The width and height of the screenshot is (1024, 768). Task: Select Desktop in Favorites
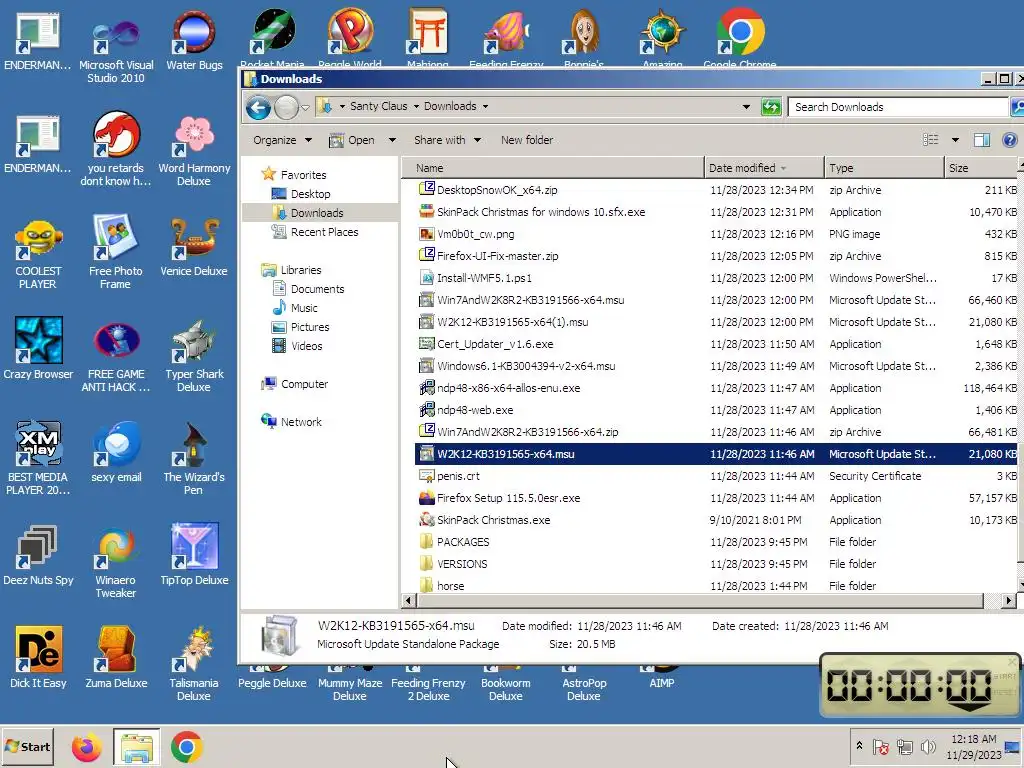(310, 194)
